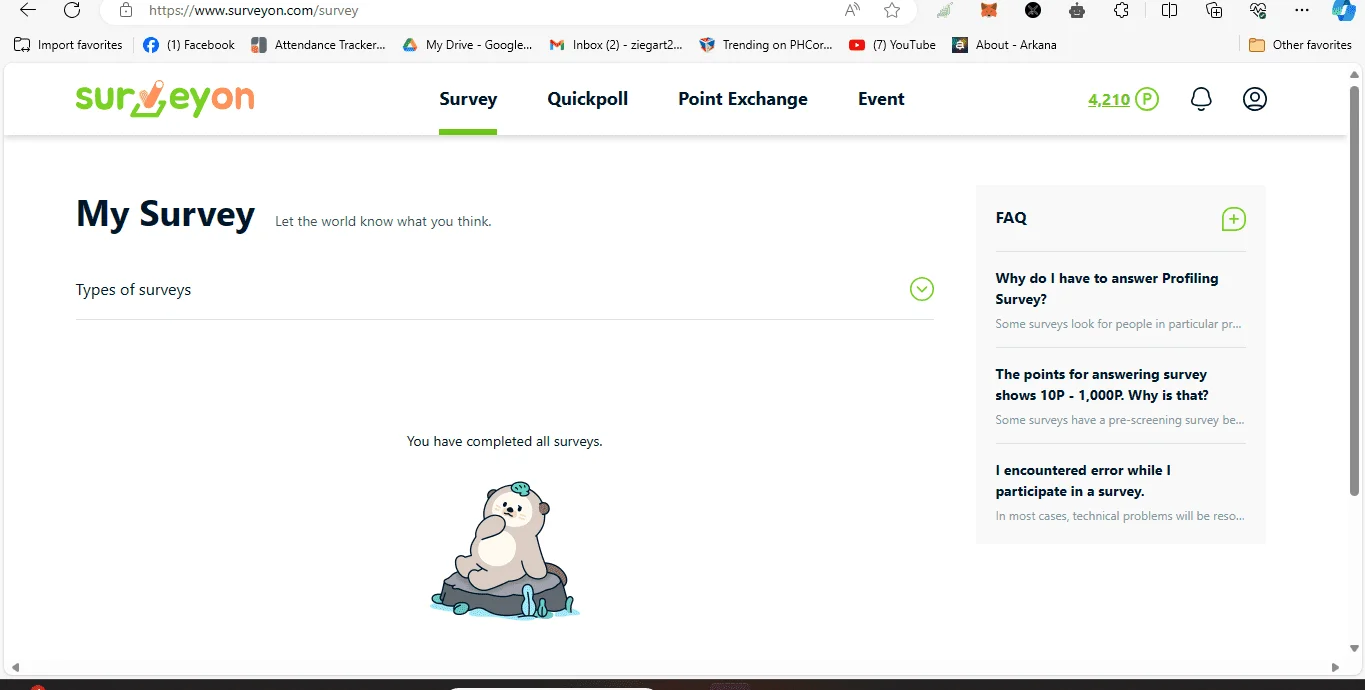Open the Attendance Tracker bookmark
This screenshot has height=690, width=1365.
(318, 45)
